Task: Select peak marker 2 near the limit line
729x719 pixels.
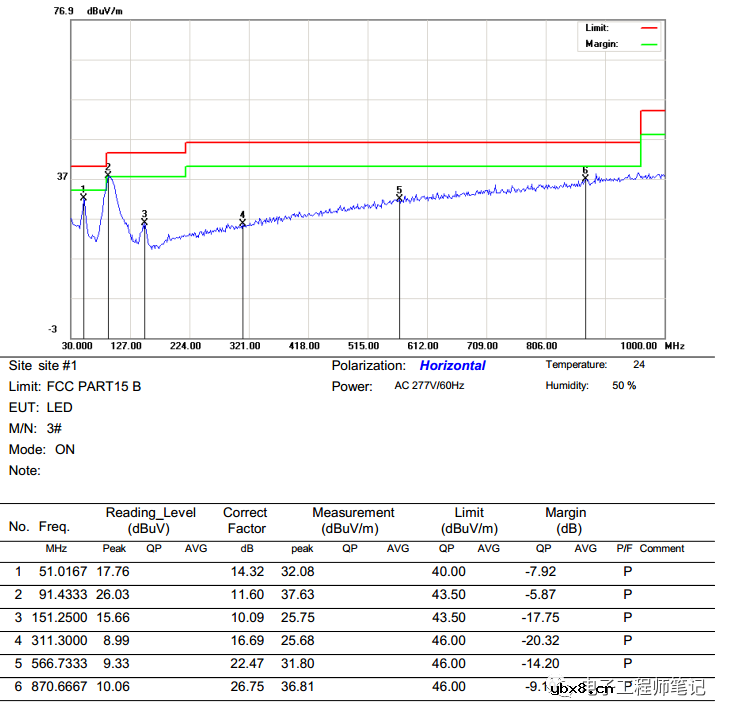Action: pos(108,174)
